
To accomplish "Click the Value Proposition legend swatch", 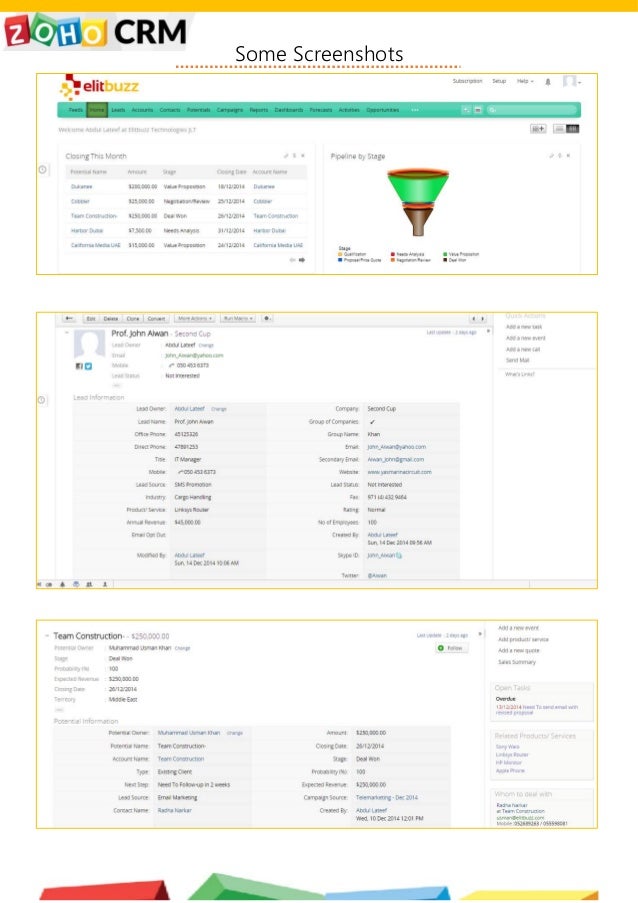I will click(445, 254).
